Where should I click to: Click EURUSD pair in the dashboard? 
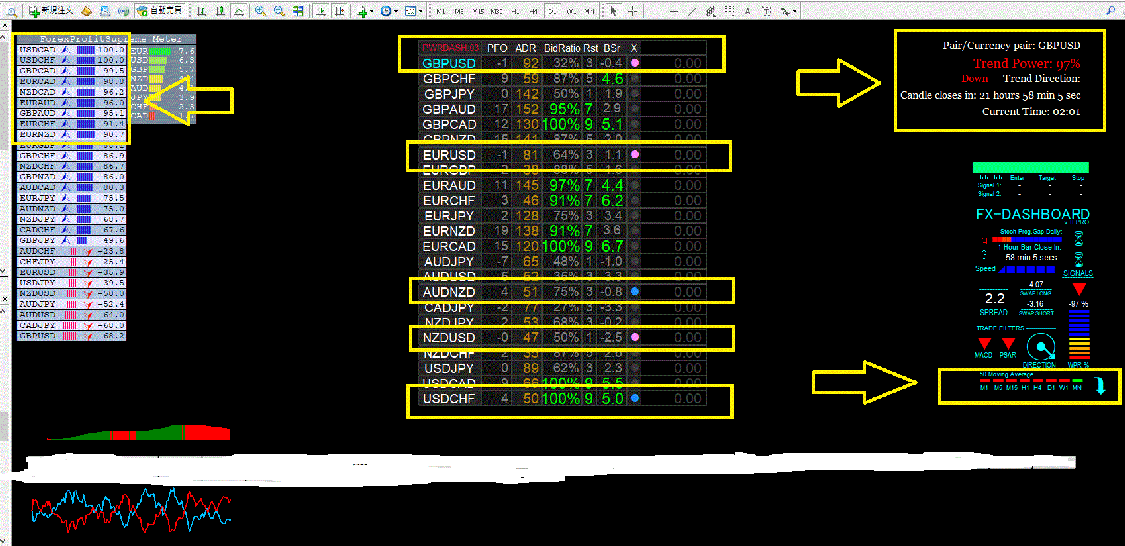click(x=449, y=154)
